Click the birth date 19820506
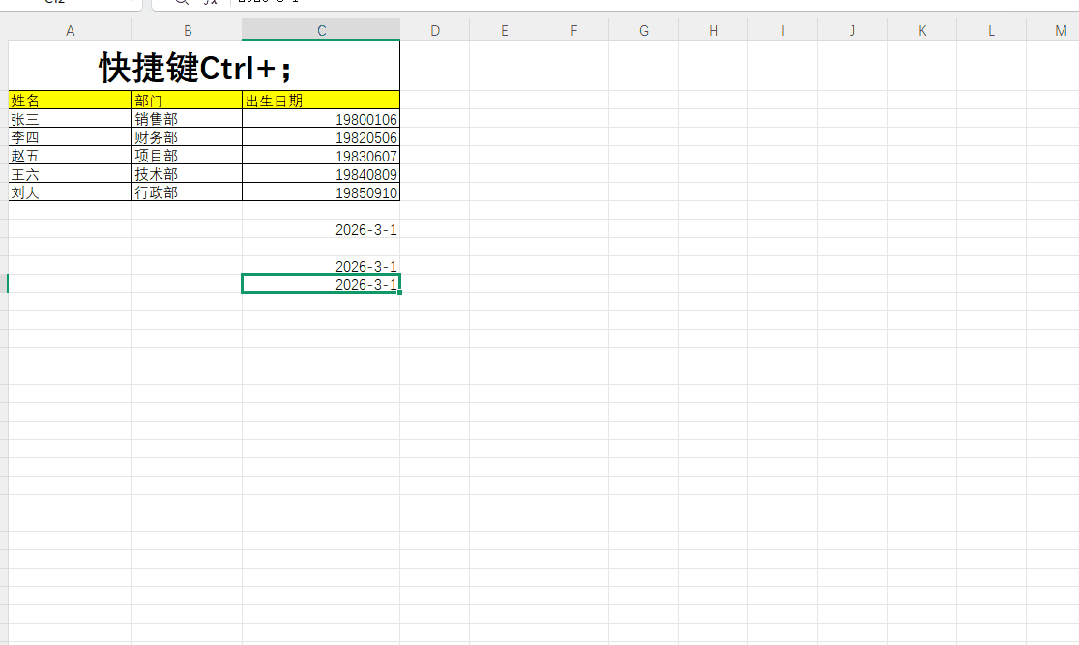This screenshot has height=645, width=1079. 321,137
